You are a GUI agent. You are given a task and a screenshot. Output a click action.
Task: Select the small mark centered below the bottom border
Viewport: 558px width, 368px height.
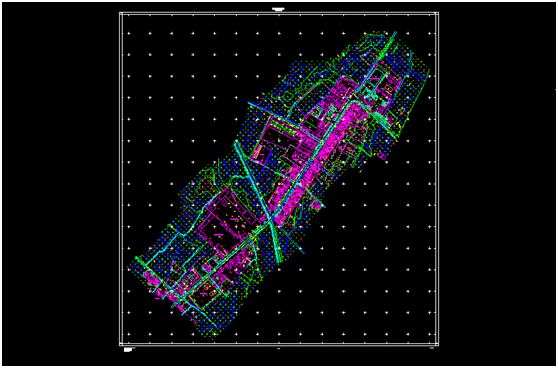click(x=279, y=348)
